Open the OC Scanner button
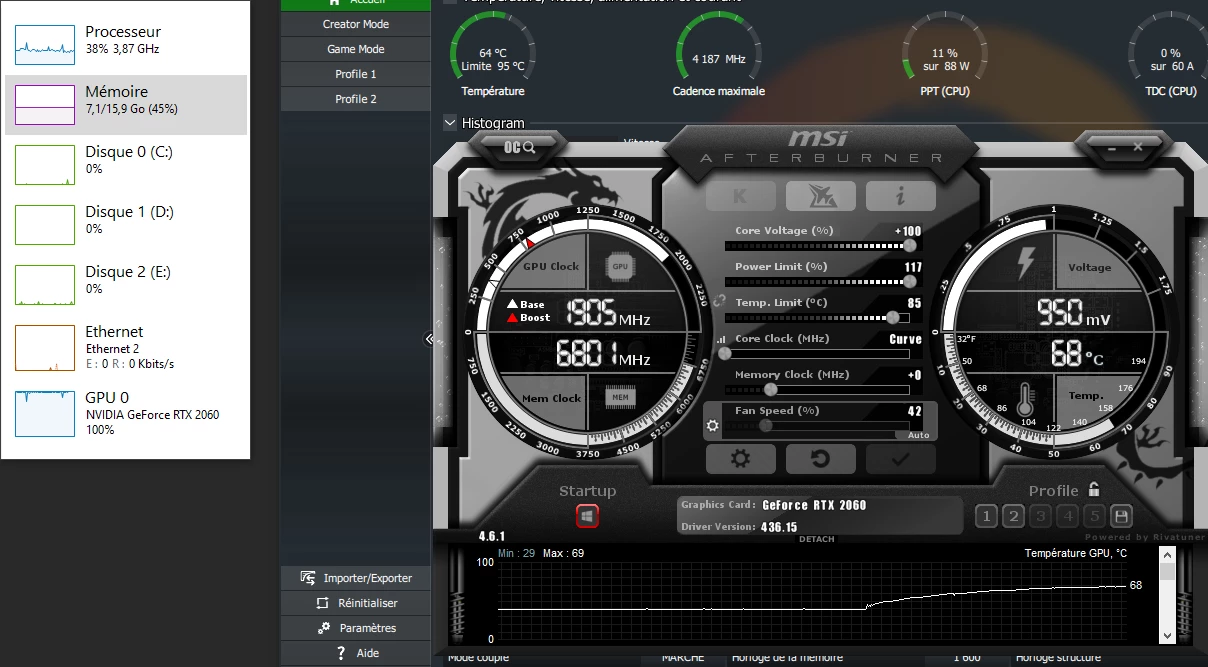Screen dimensions: 1208x667 pyautogui.click(x=520, y=147)
